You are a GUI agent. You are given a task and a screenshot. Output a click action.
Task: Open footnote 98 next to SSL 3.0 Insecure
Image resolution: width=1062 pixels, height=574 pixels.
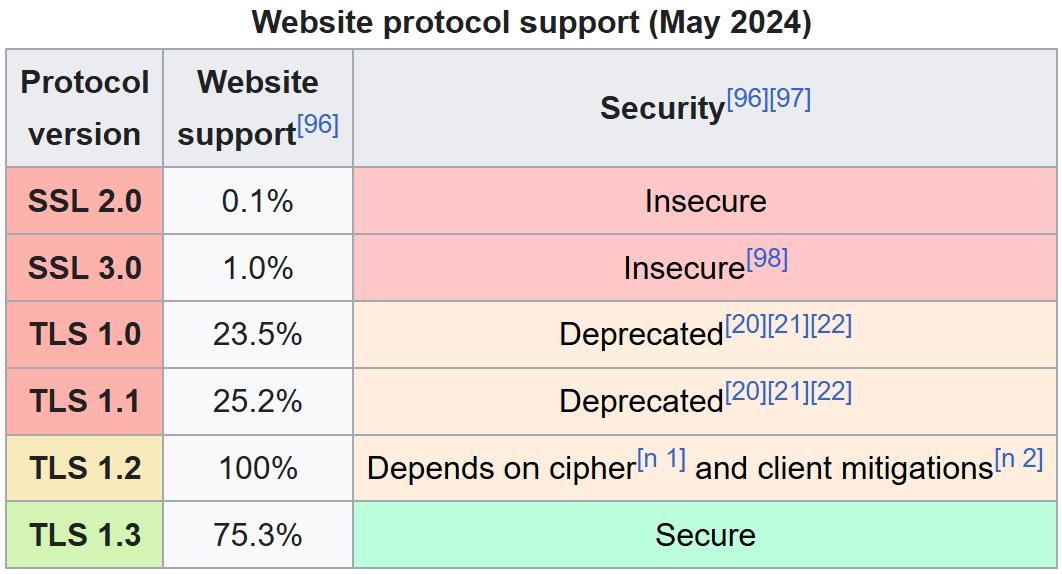coord(767,260)
